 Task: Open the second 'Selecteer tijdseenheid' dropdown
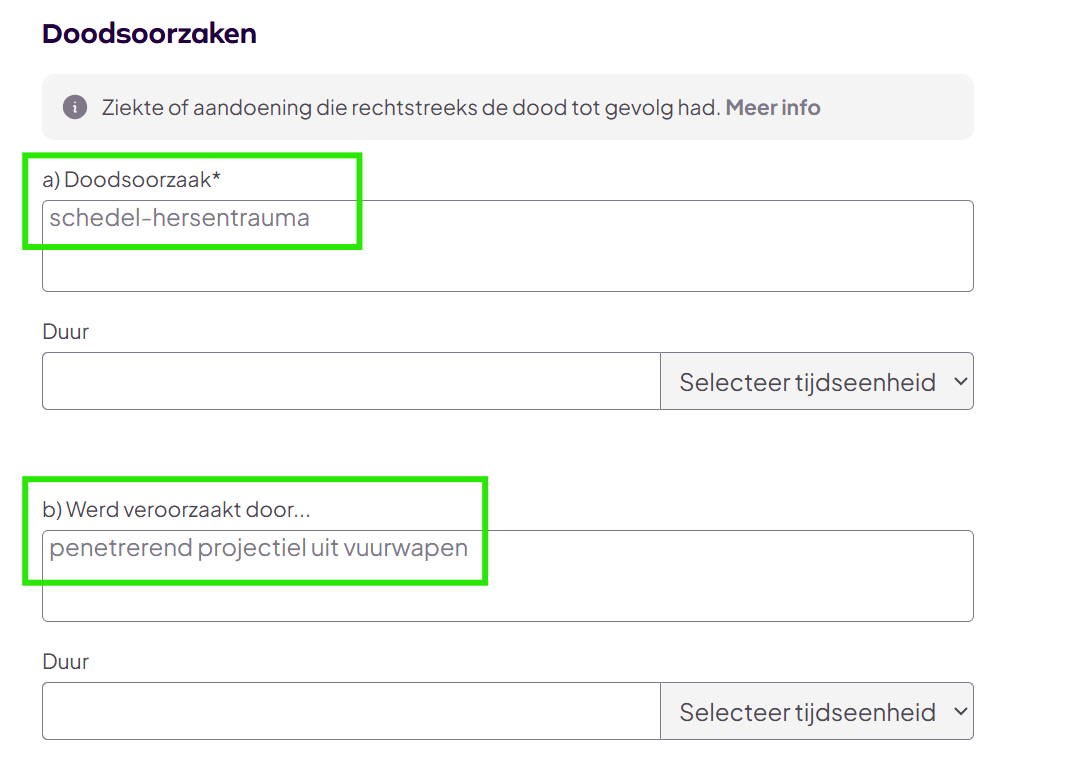click(x=816, y=711)
